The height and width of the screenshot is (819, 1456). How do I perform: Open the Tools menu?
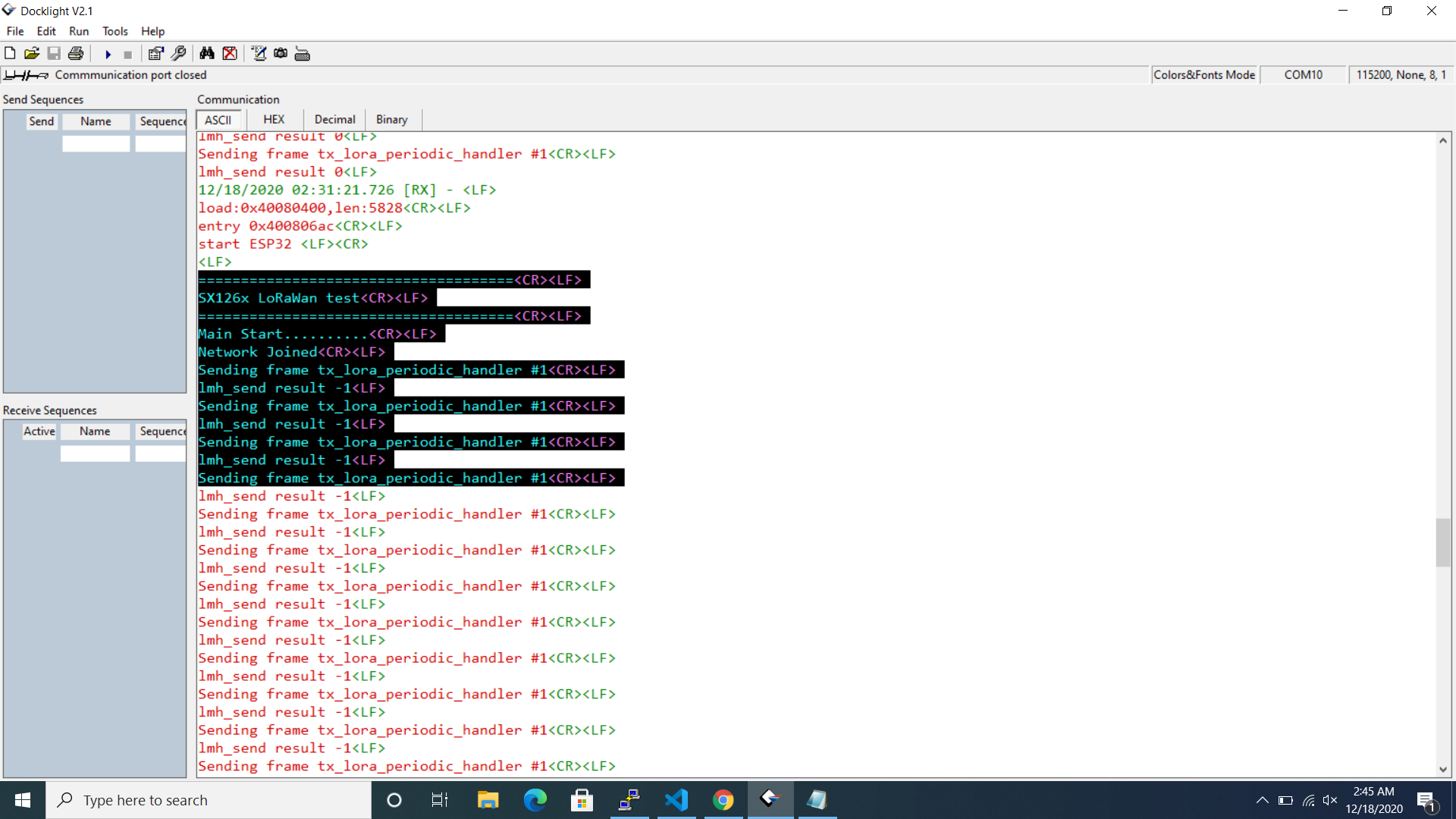pos(115,31)
